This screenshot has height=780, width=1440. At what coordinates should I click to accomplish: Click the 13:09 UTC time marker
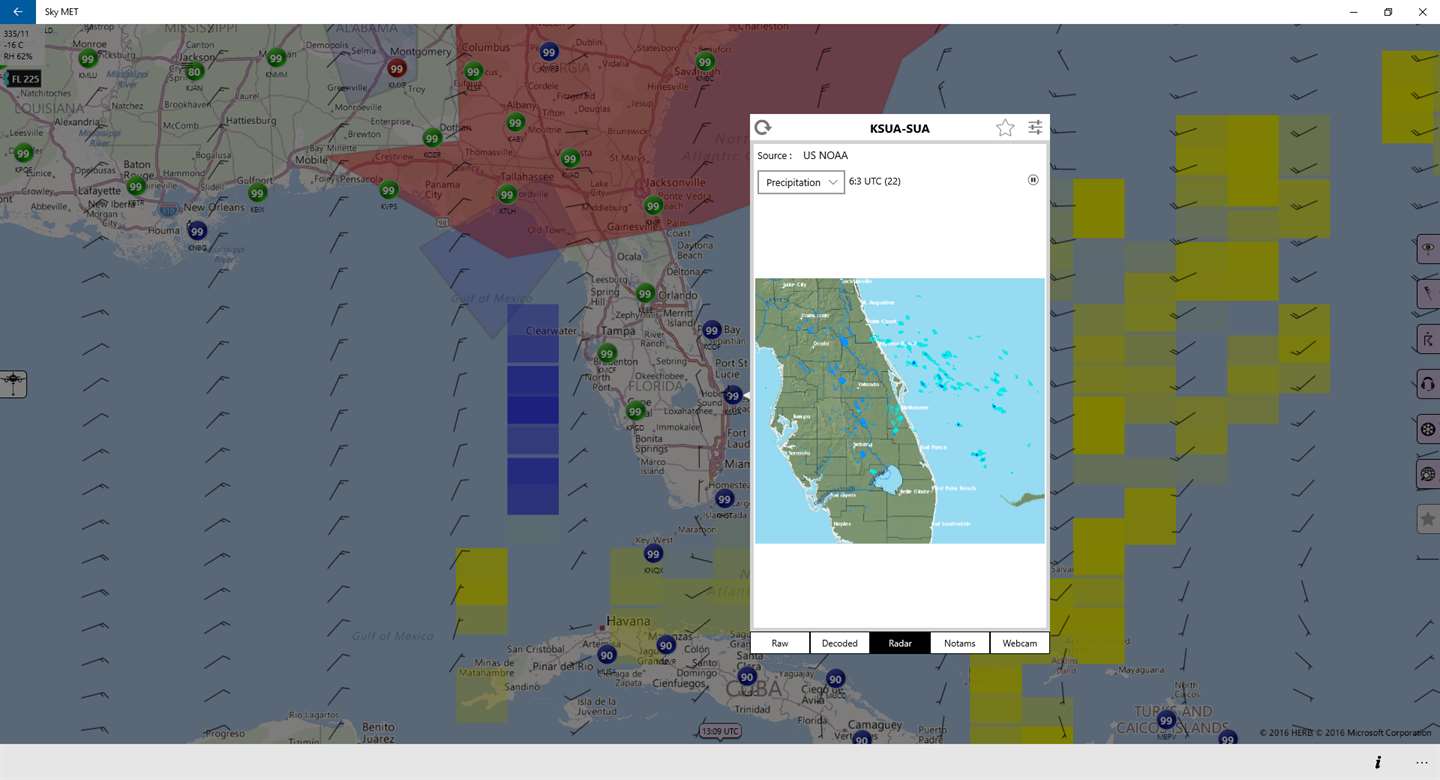[x=720, y=731]
